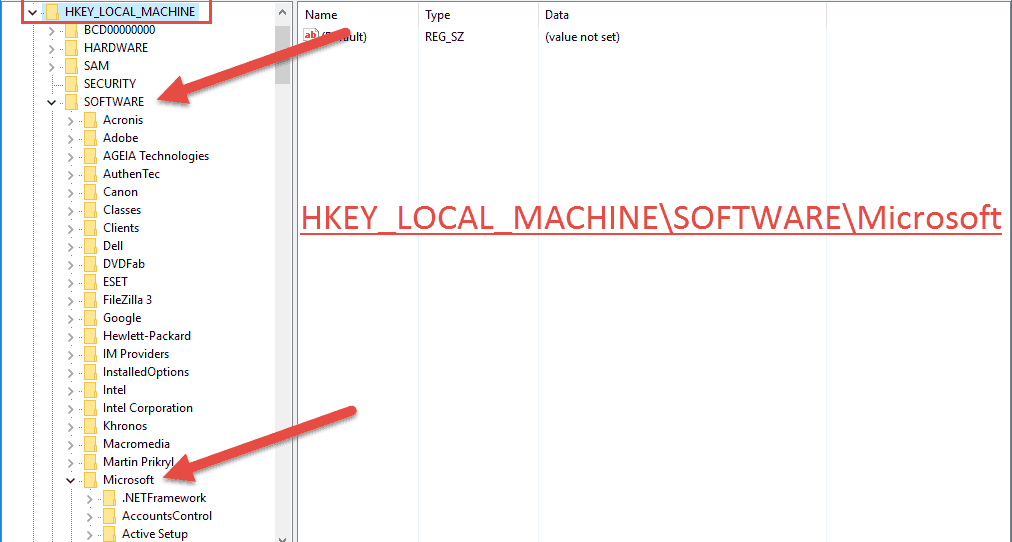Click the AGEIA Technologies folder icon
The image size is (1012, 542).
click(x=90, y=156)
